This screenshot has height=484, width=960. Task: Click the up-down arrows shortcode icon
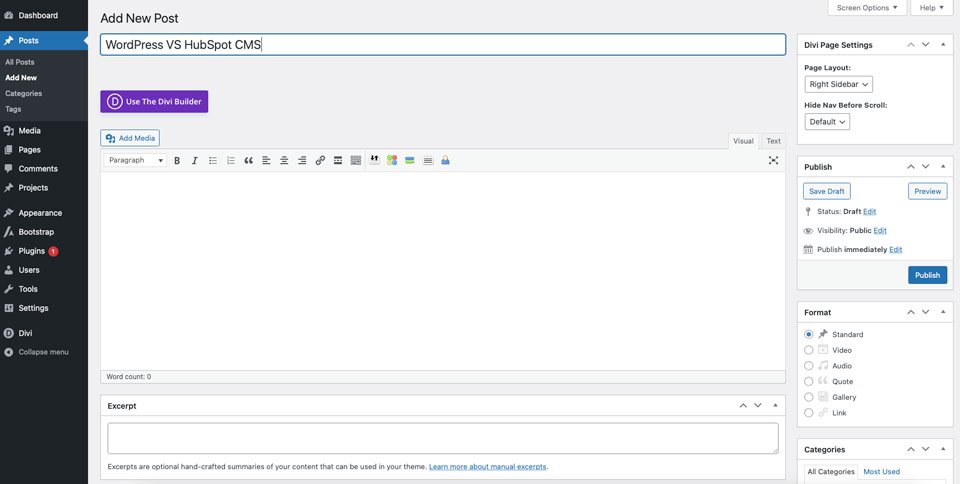click(375, 160)
